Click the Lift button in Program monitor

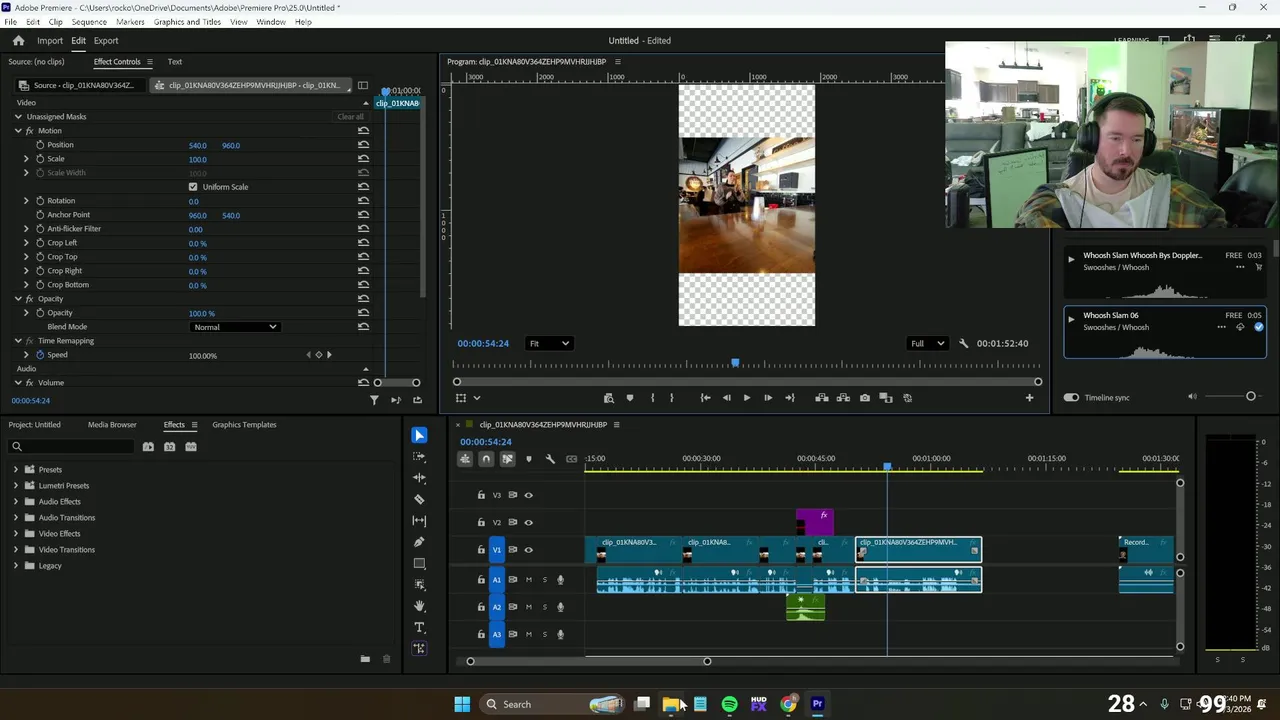(822, 398)
